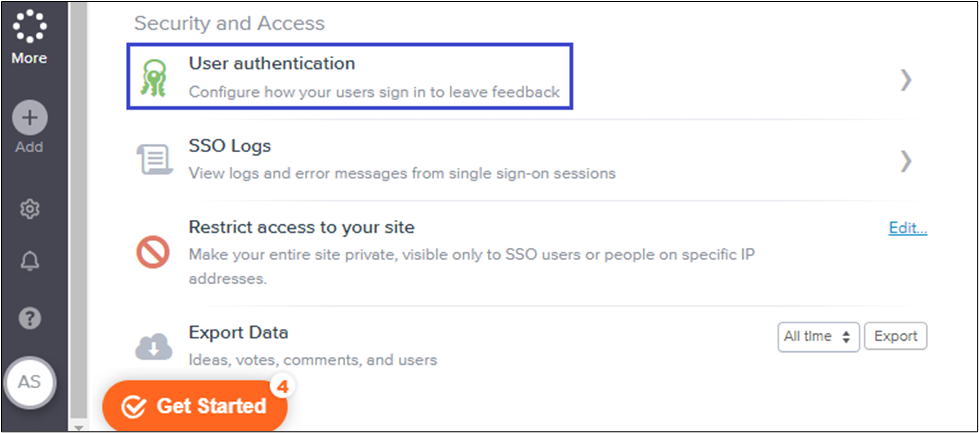Click the Export Data heading text
This screenshot has height=433, width=979.
pos(238,333)
